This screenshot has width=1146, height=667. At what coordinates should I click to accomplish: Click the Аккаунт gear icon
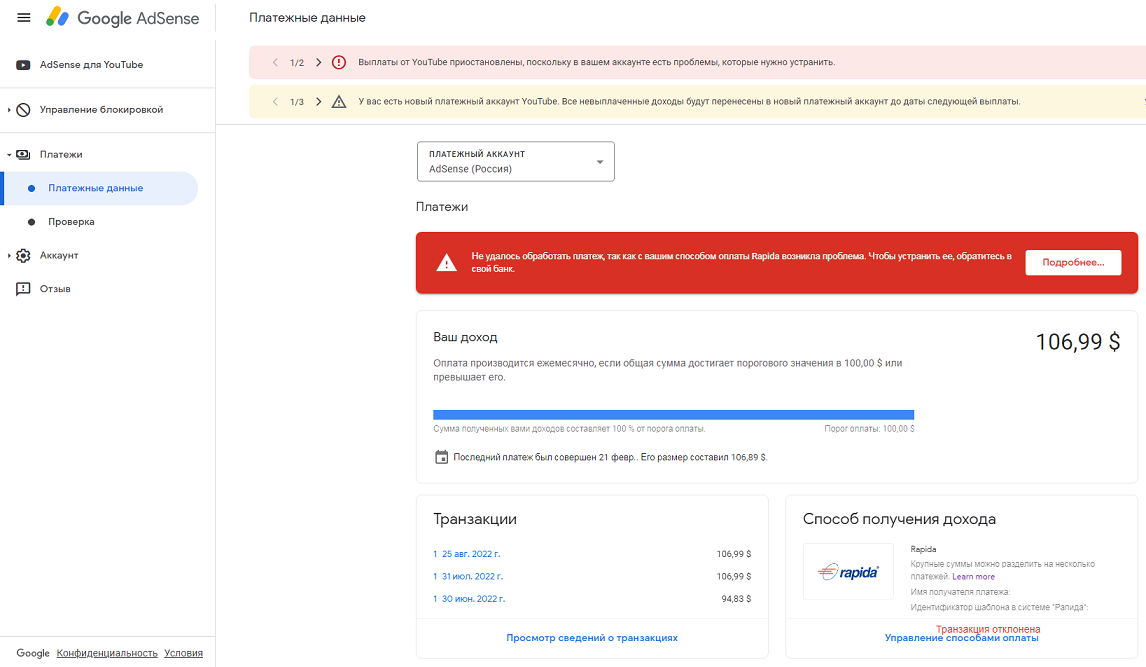point(23,255)
